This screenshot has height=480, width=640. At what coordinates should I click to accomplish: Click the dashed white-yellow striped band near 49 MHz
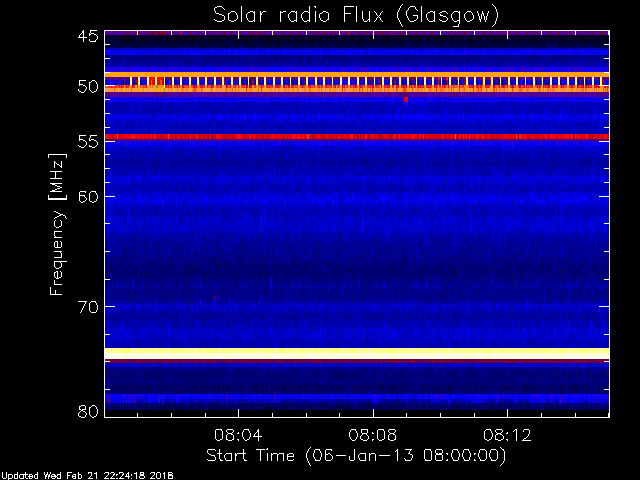click(357, 81)
